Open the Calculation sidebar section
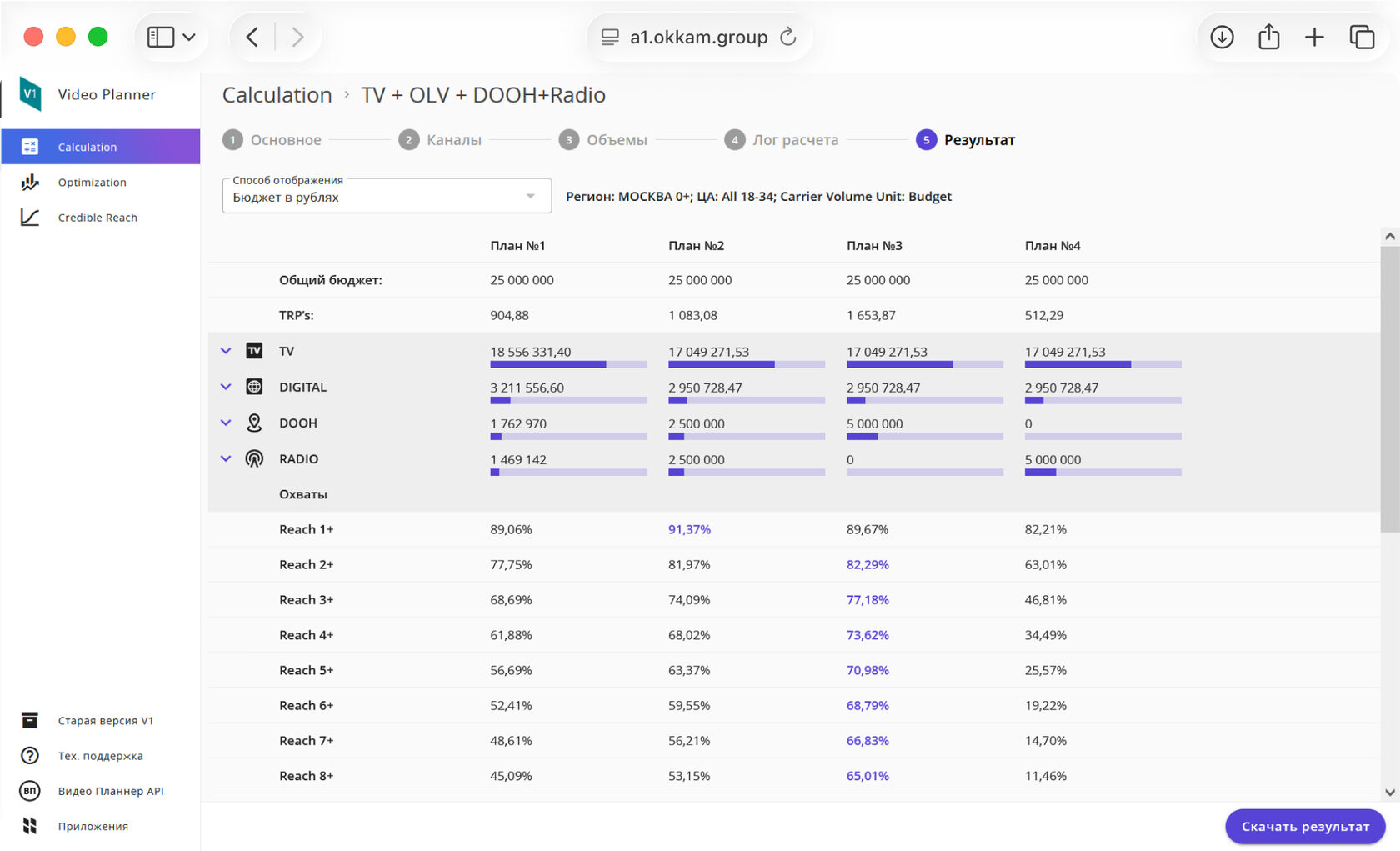Image resolution: width=1400 pixels, height=851 pixels. coord(100,147)
